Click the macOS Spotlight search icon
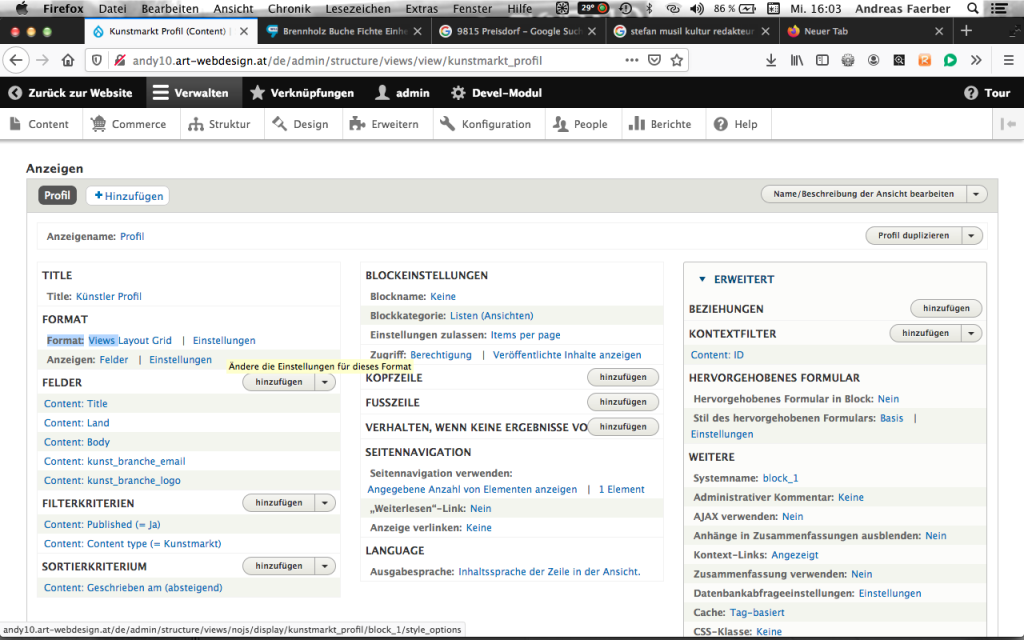This screenshot has height=640, width=1024. pos(973,9)
